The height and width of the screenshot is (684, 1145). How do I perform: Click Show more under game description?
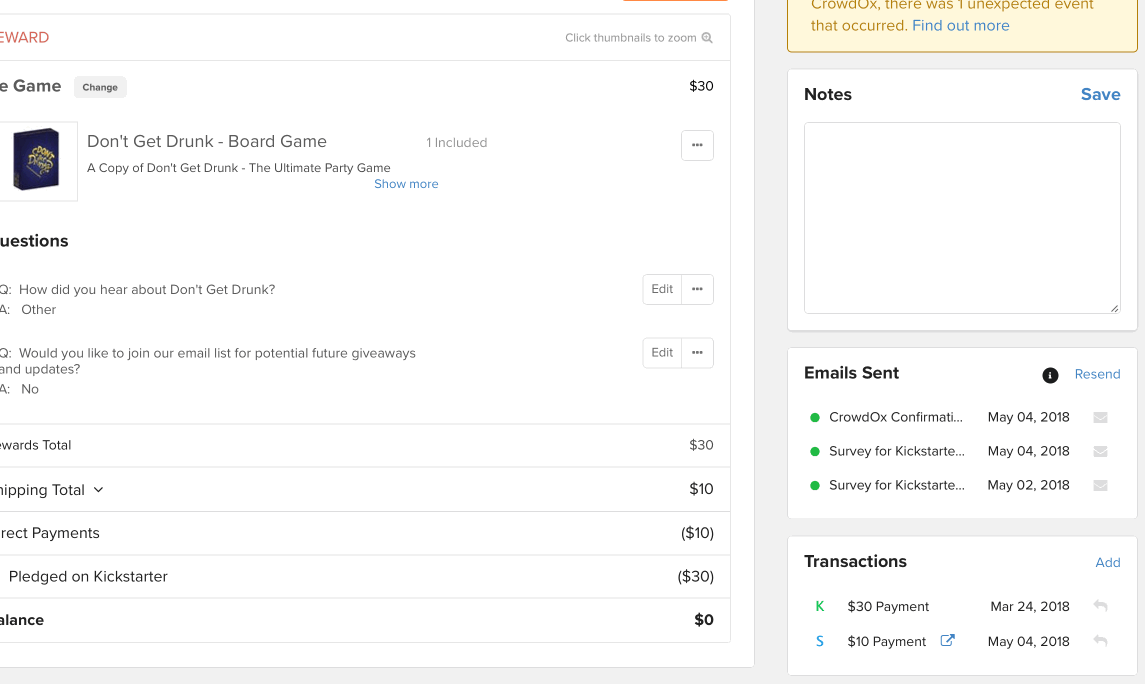406,184
